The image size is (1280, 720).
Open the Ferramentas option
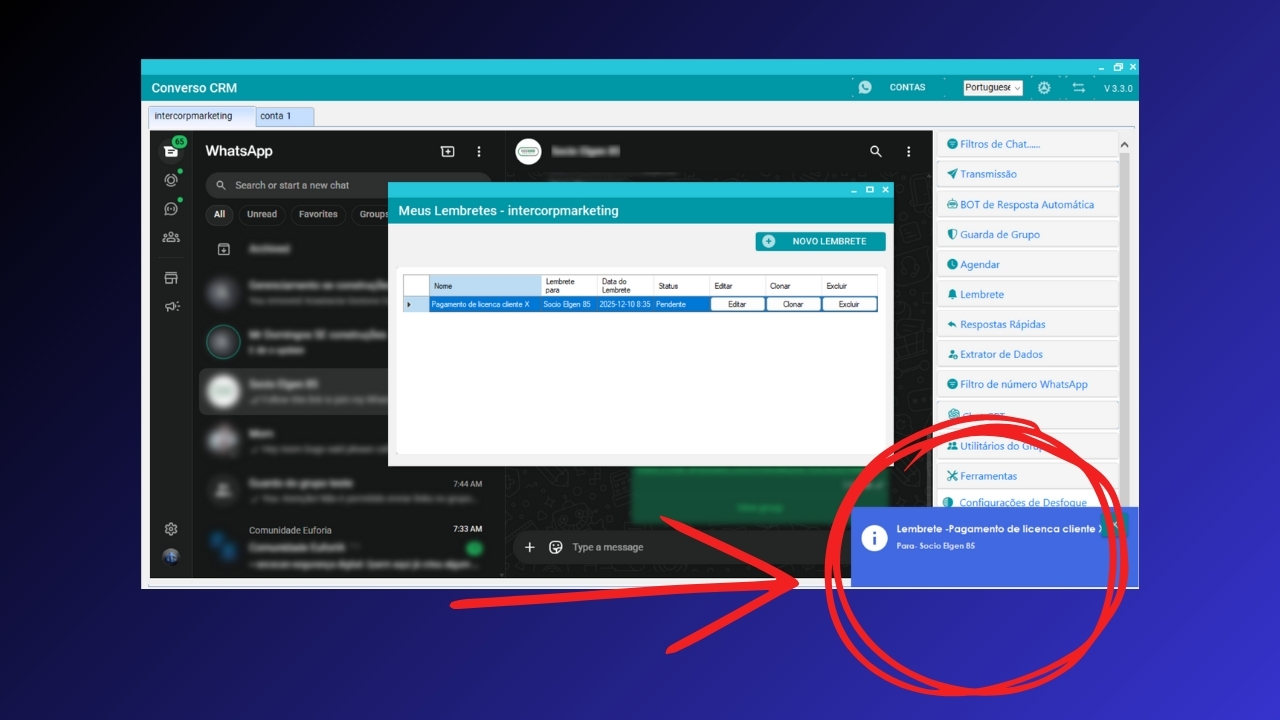click(x=1027, y=476)
